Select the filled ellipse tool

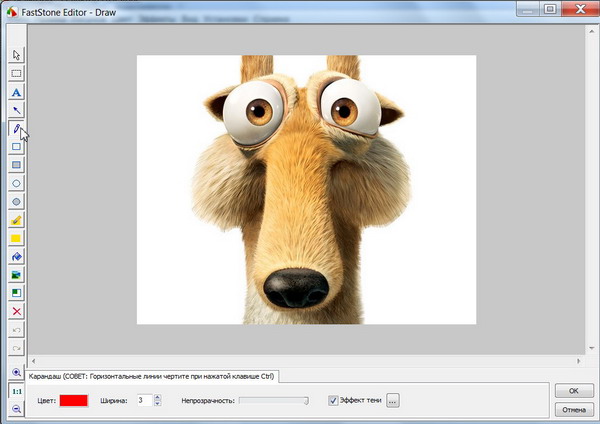[16, 202]
